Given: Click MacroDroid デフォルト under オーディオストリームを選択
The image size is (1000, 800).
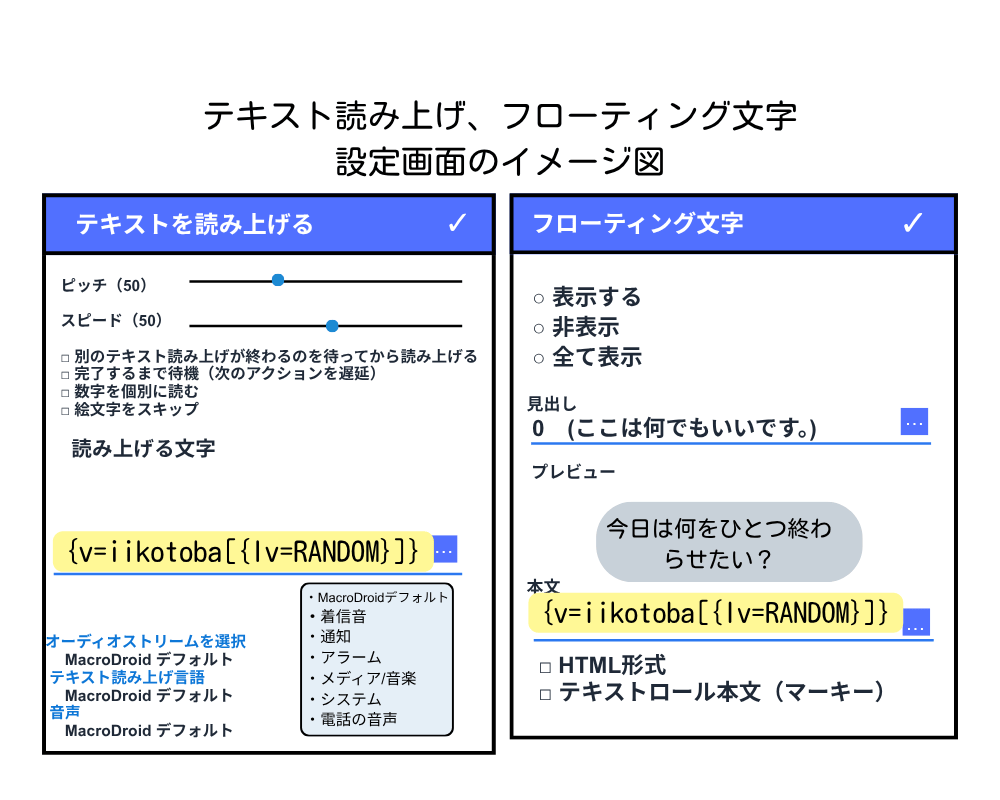Looking at the screenshot, I should tap(149, 659).
